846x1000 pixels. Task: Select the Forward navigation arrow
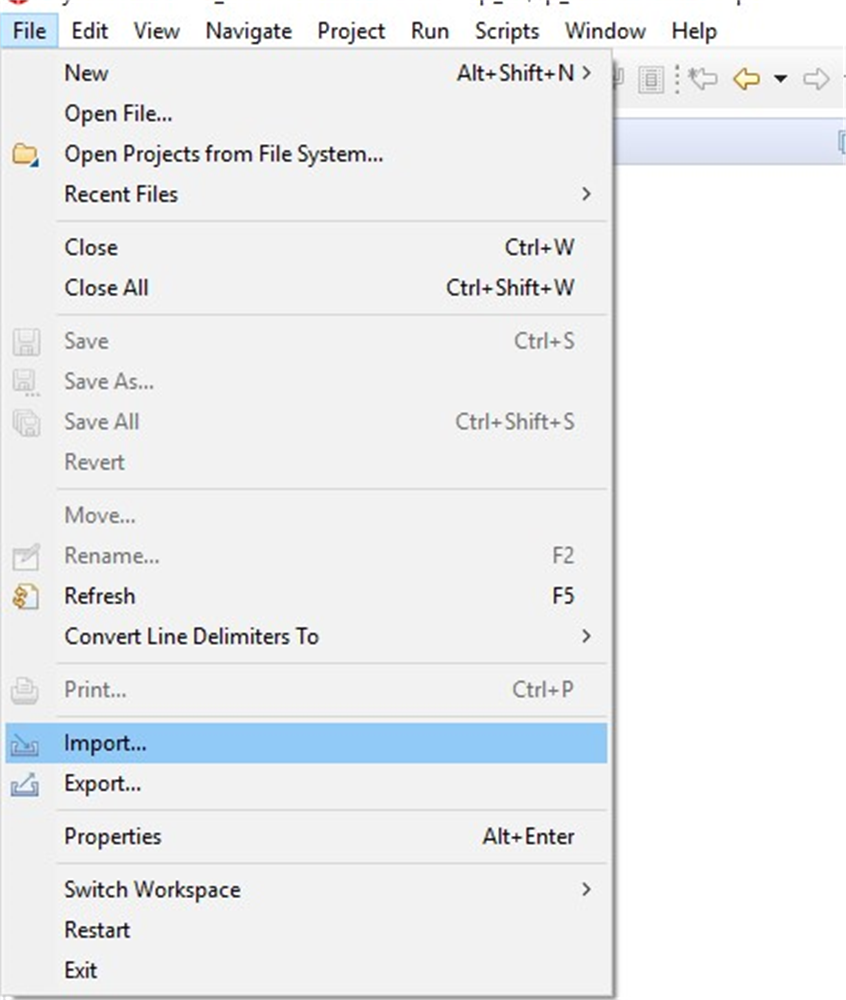coord(815,78)
